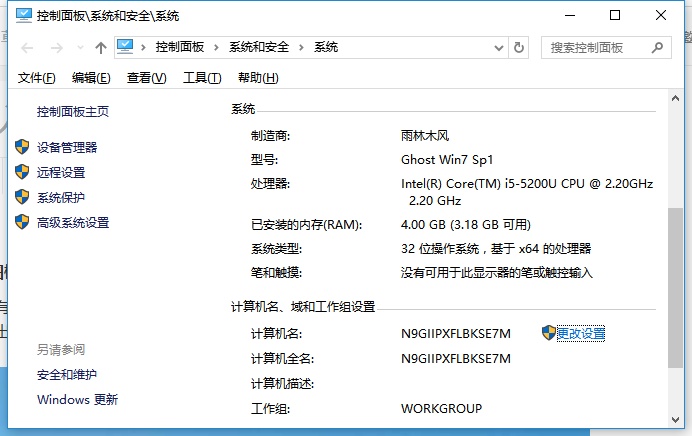The width and height of the screenshot is (692, 436).
Task: Click shield icon beside 高级系统设置
Action: (22, 222)
